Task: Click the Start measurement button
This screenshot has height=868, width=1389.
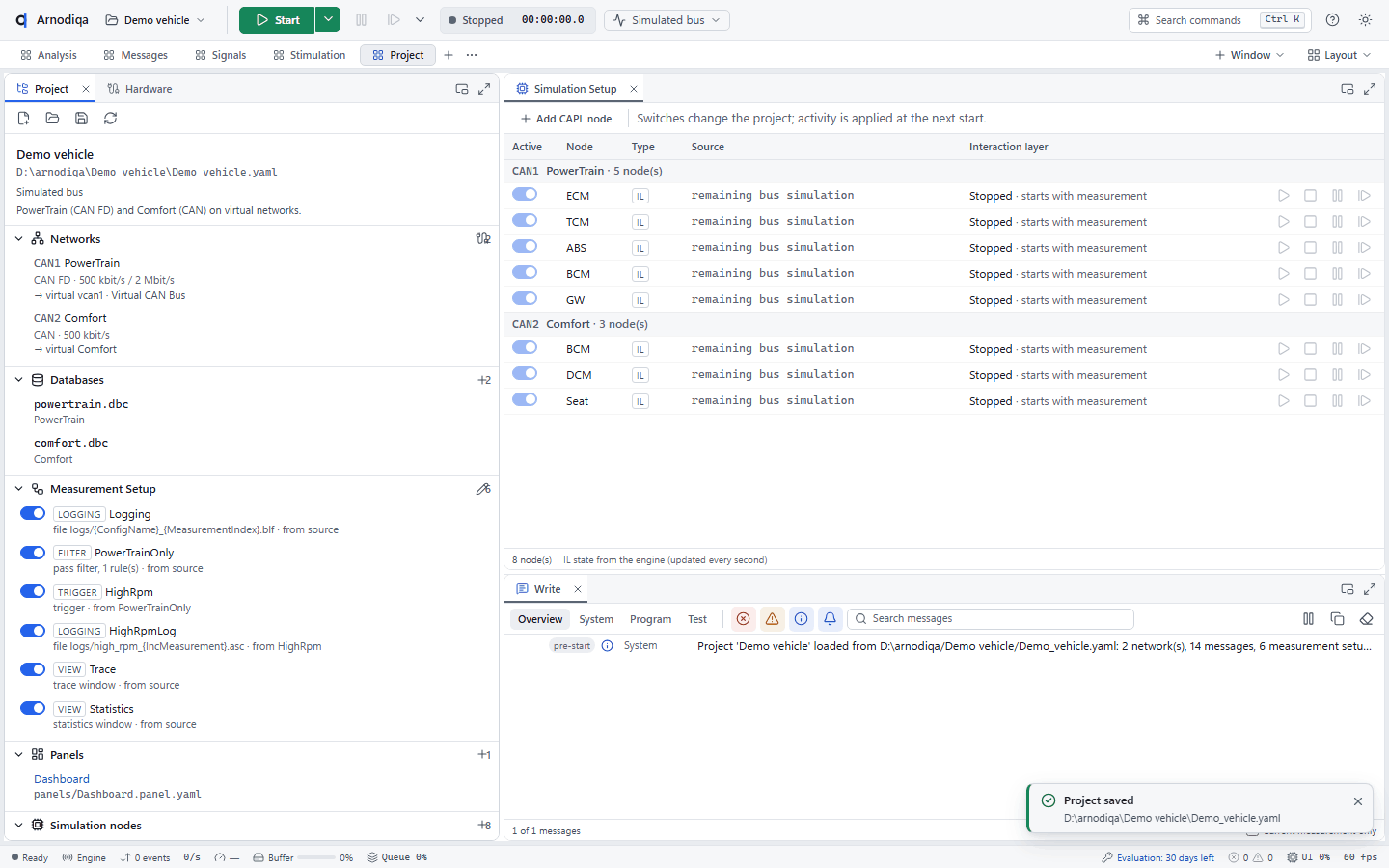Action: [278, 19]
